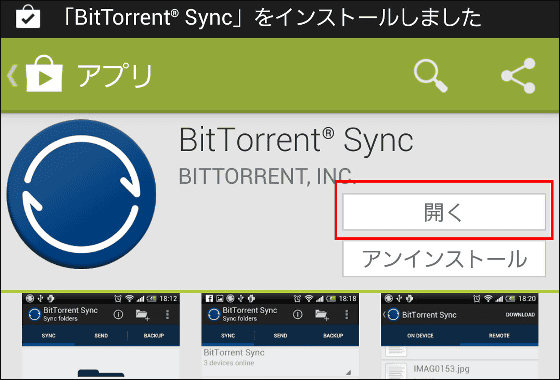This screenshot has width=560, height=380.
Task: Tap the BitTorrent® Sync app title
Action: (x=296, y=140)
